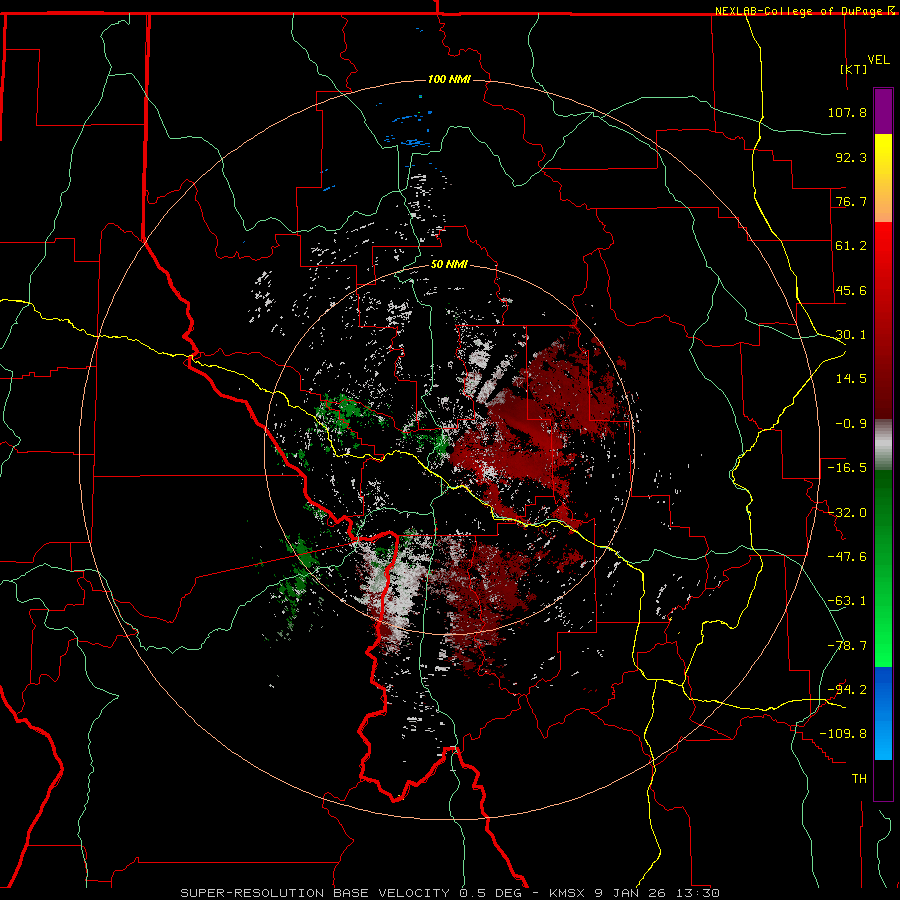Click the -16.5 velocity scale value
This screenshot has width=900, height=900.
click(847, 468)
